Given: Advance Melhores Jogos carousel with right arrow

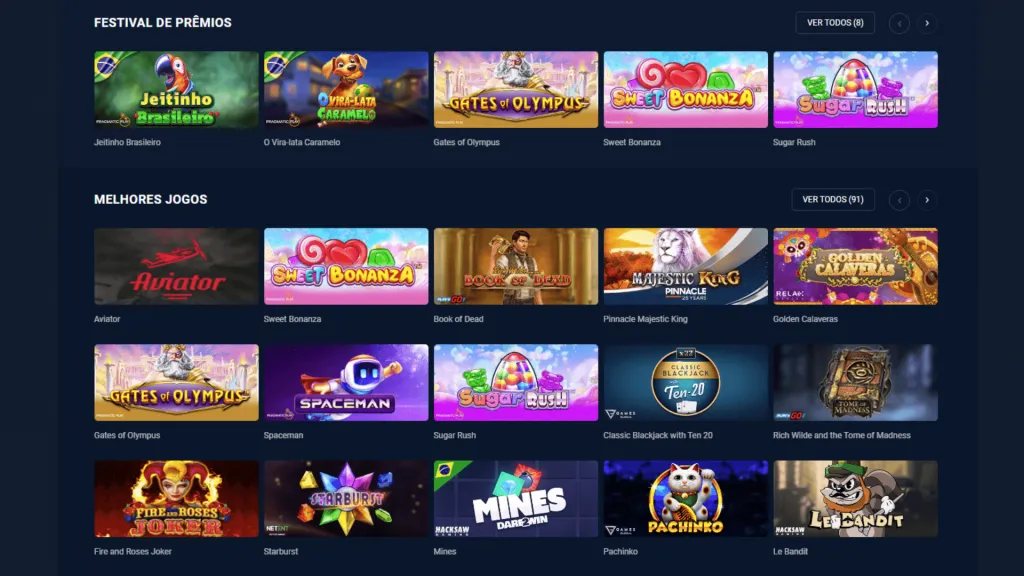Looking at the screenshot, I should click(927, 200).
